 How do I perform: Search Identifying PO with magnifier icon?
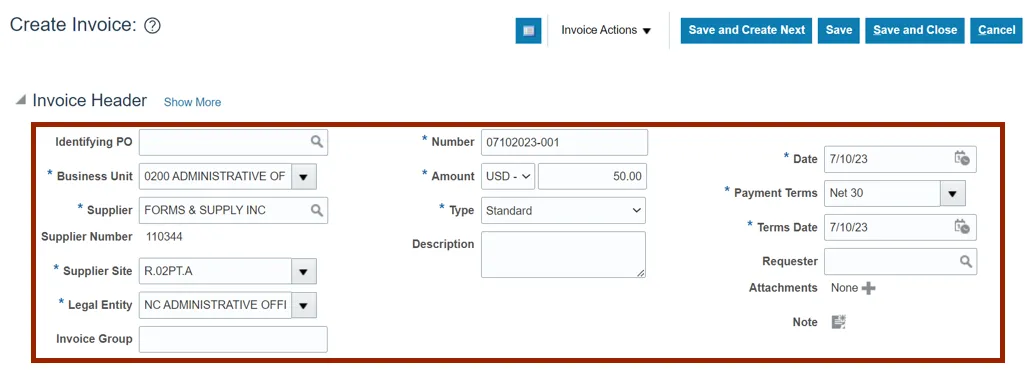click(x=317, y=142)
